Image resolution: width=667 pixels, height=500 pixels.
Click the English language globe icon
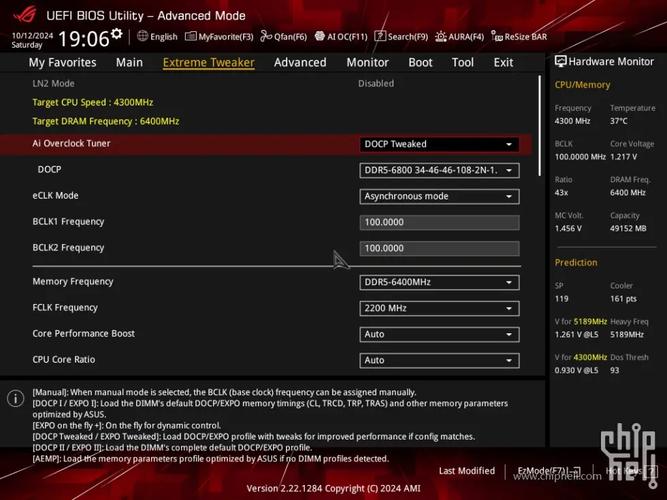(143, 37)
